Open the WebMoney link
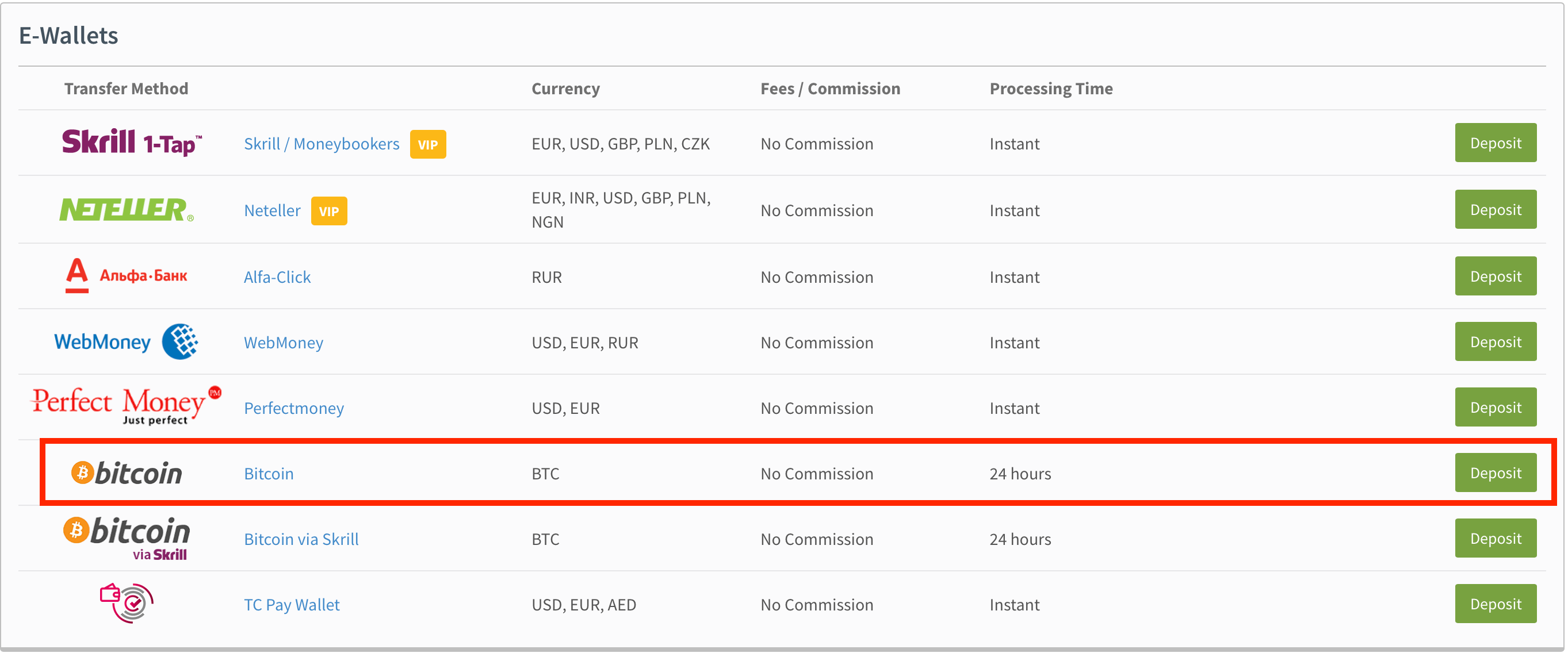Viewport: 1568px width, 653px height. (283, 343)
